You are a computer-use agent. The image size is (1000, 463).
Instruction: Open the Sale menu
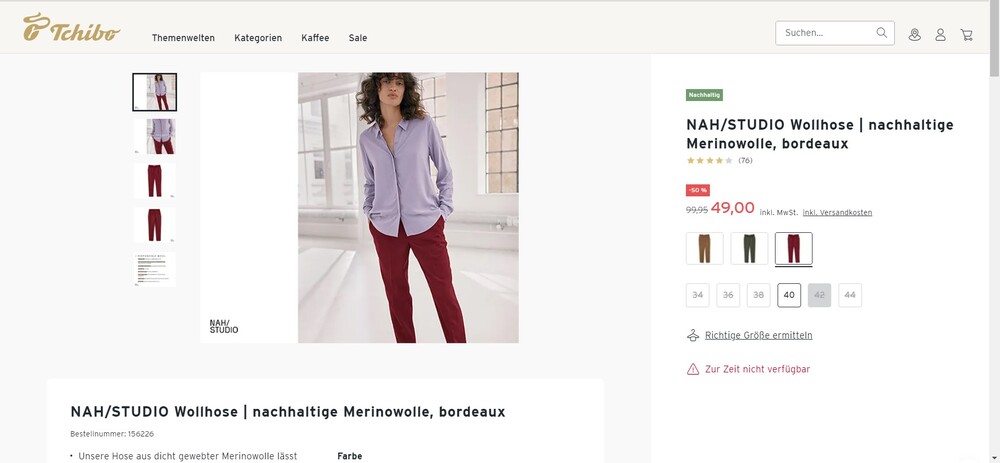(358, 38)
